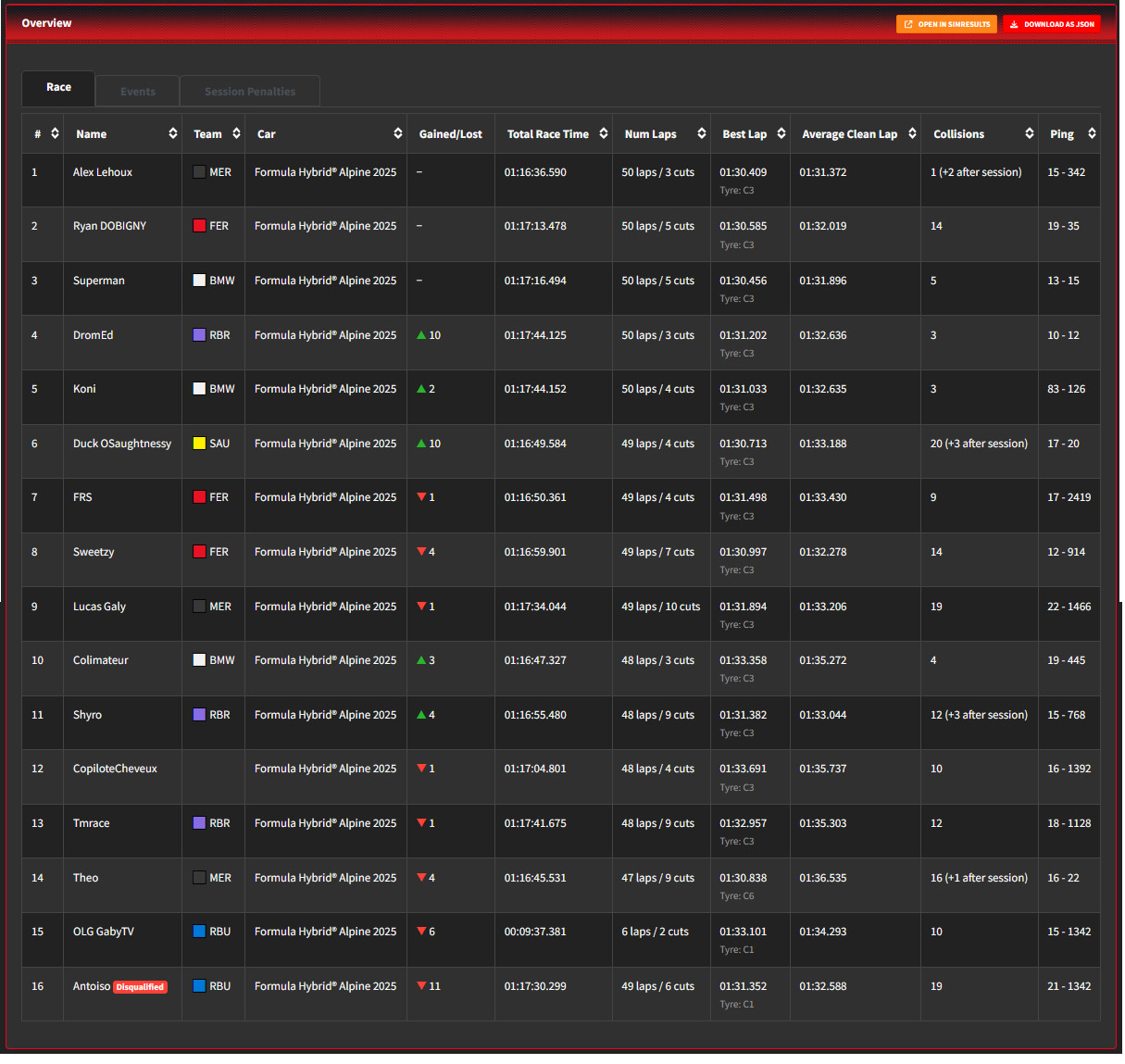Image resolution: width=1125 pixels, height=1064 pixels.
Task: Sort drivers by Best Lap
Action: point(781,133)
